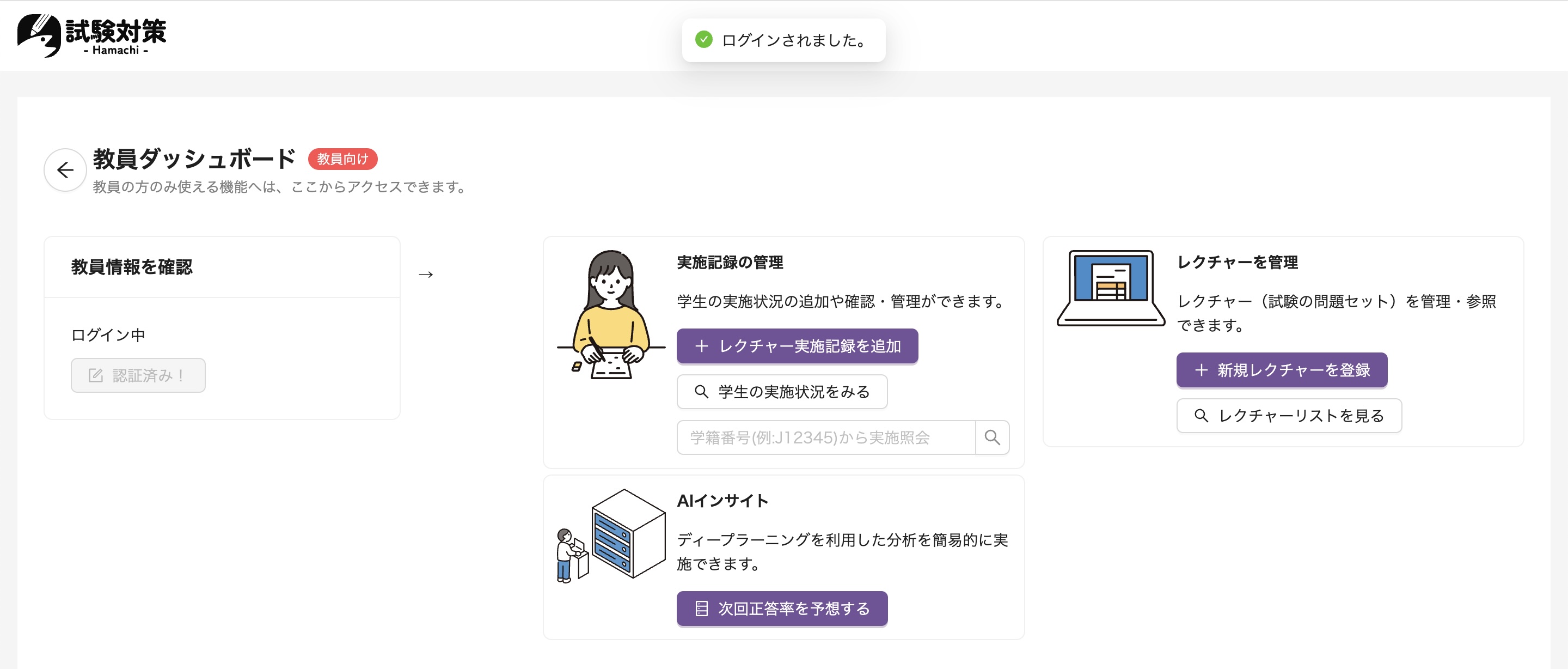This screenshot has height=669, width=1568.
Task: Click 次回正答率を予想する button
Action: 782,608
